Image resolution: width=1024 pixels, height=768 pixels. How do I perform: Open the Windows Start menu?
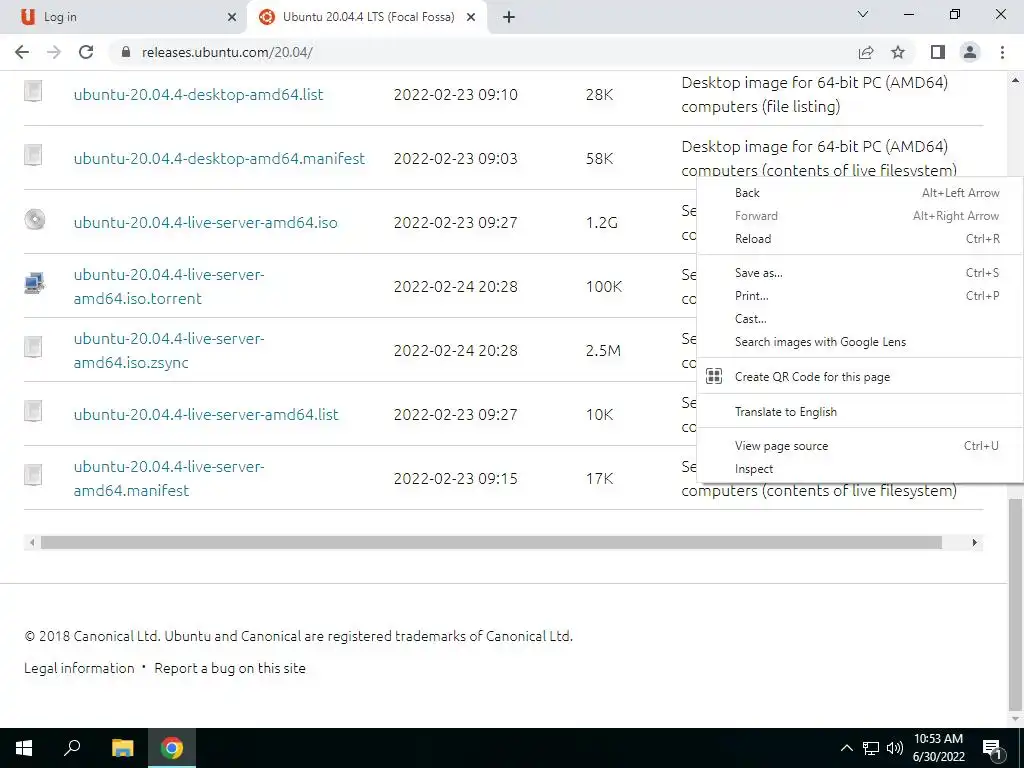[x=24, y=748]
